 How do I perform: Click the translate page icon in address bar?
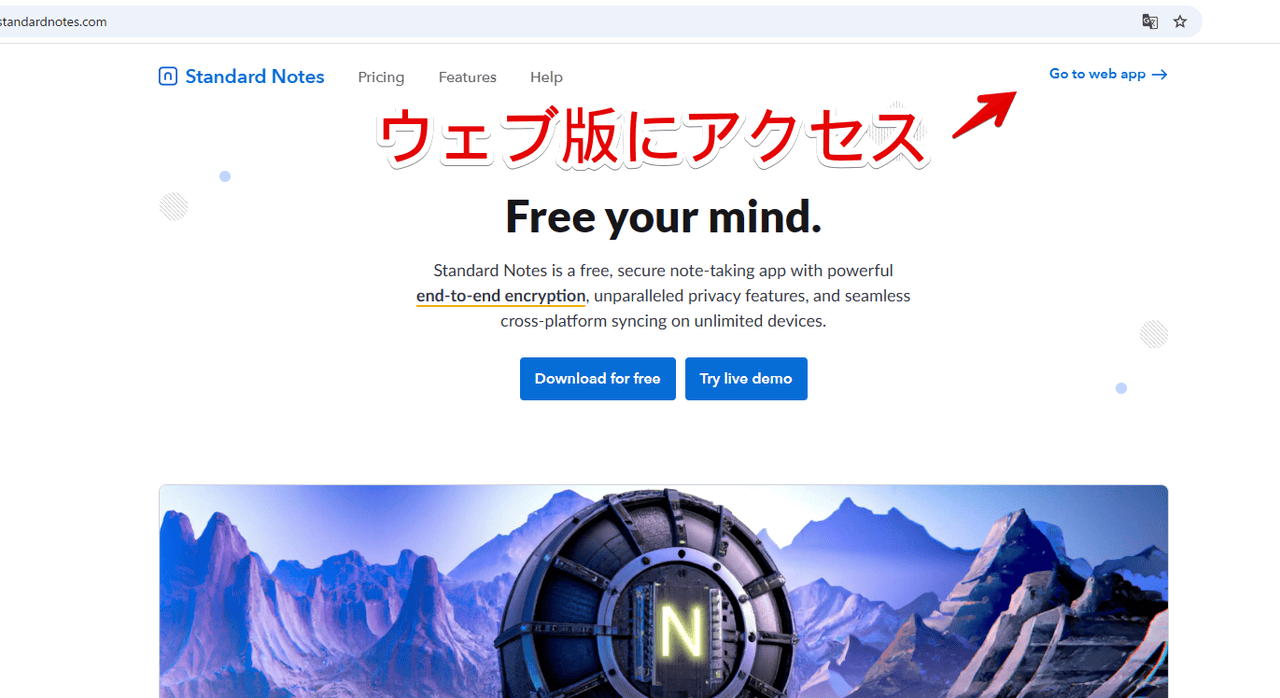pyautogui.click(x=1150, y=21)
